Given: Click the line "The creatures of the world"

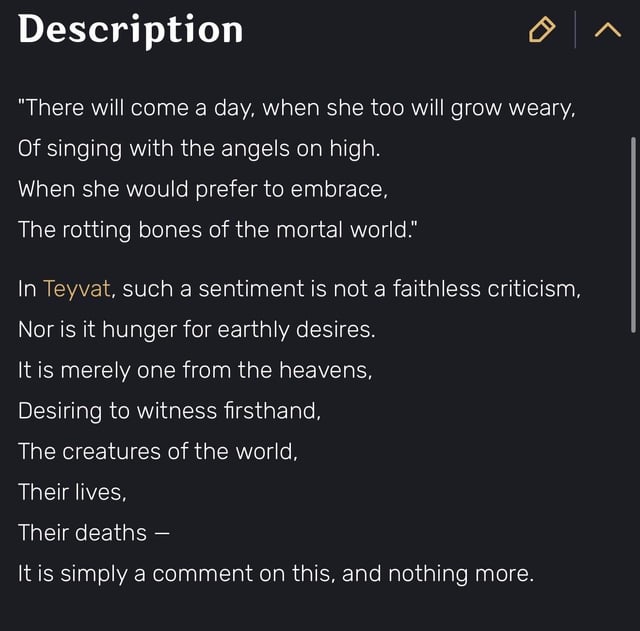Looking at the screenshot, I should pos(158,452).
